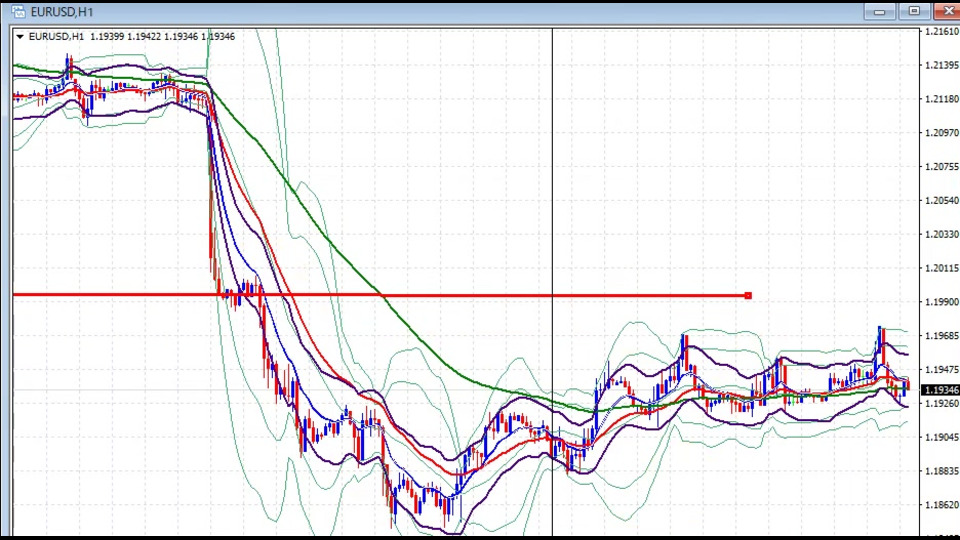Click the 1.19475 price scale label
This screenshot has height=540, width=960.
[942, 370]
